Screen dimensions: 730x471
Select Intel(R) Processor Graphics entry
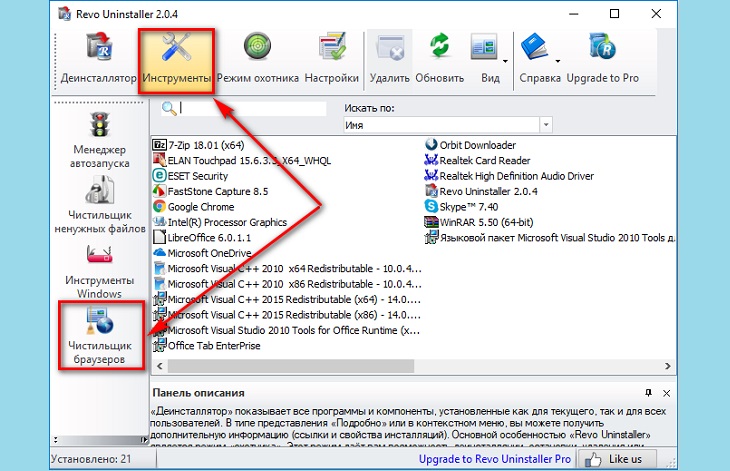220,222
